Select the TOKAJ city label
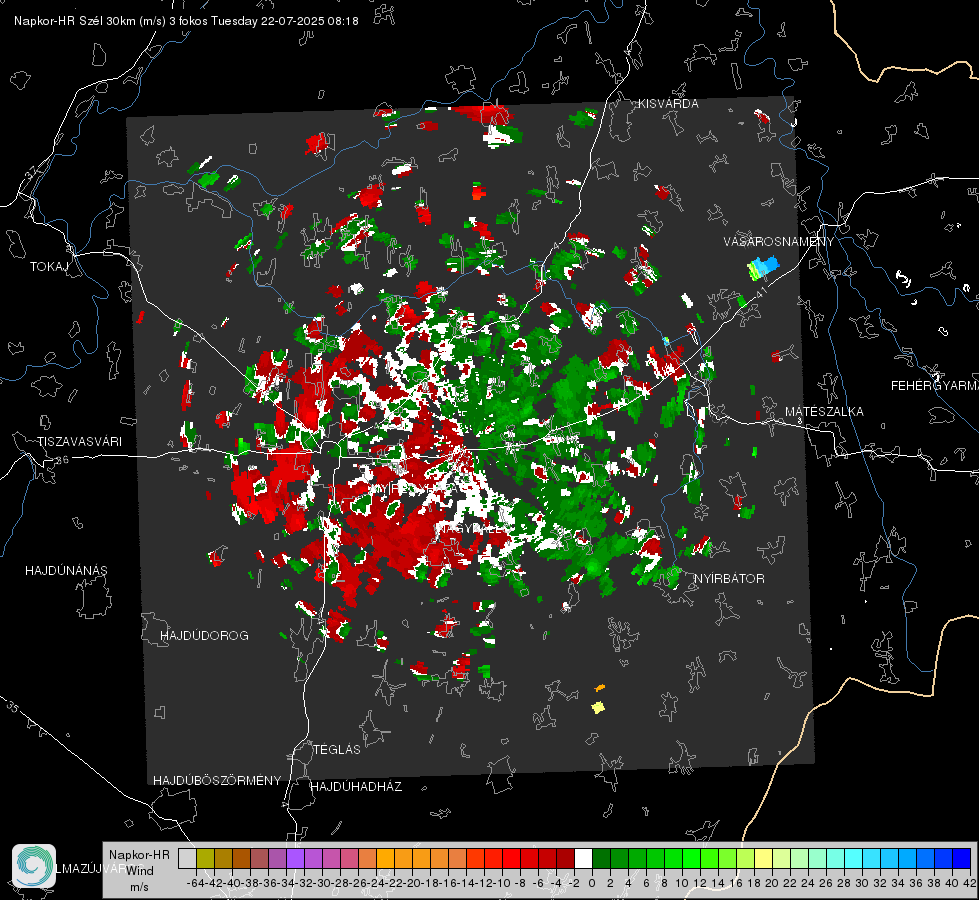 (x=49, y=267)
